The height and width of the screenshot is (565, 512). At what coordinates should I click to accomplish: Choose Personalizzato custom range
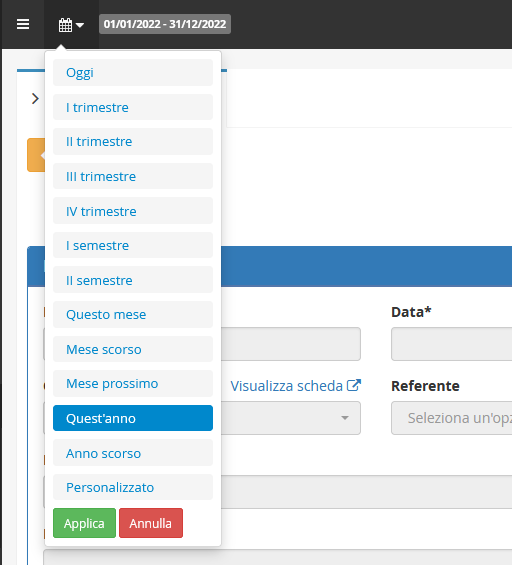point(133,487)
